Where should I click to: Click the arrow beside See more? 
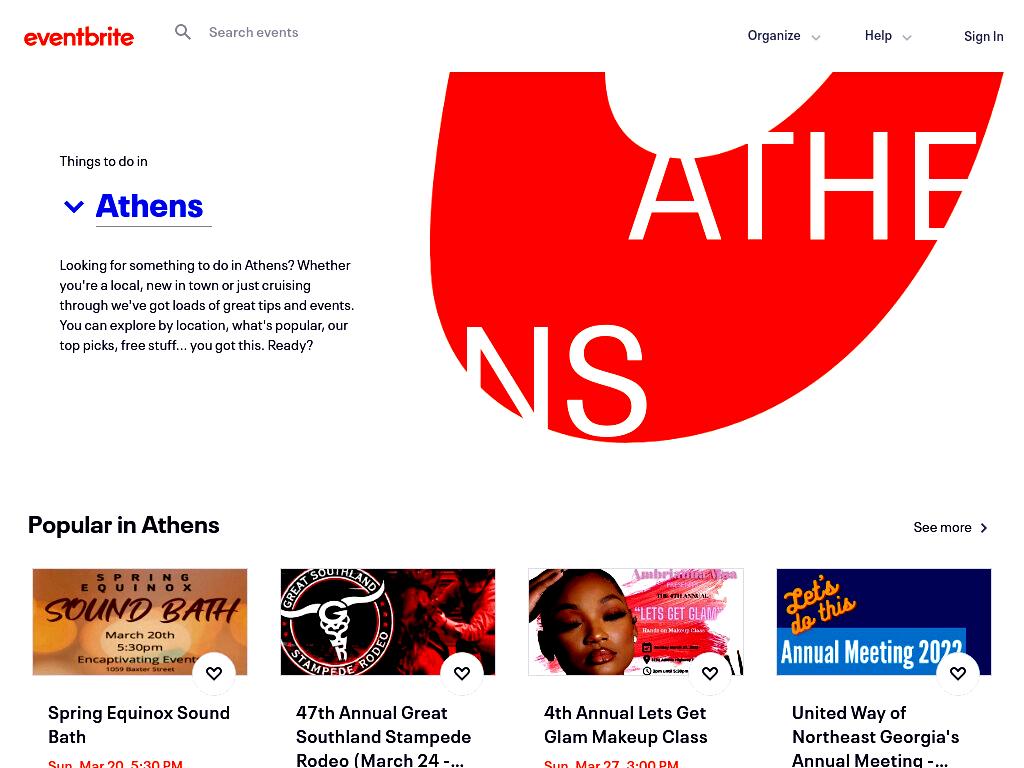984,528
